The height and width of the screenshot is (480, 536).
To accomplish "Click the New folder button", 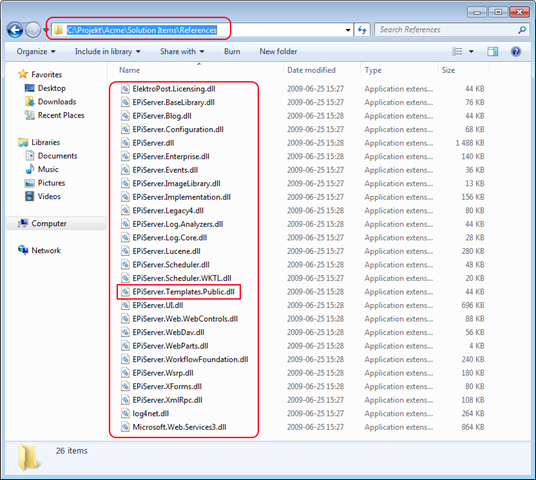I will [x=278, y=52].
